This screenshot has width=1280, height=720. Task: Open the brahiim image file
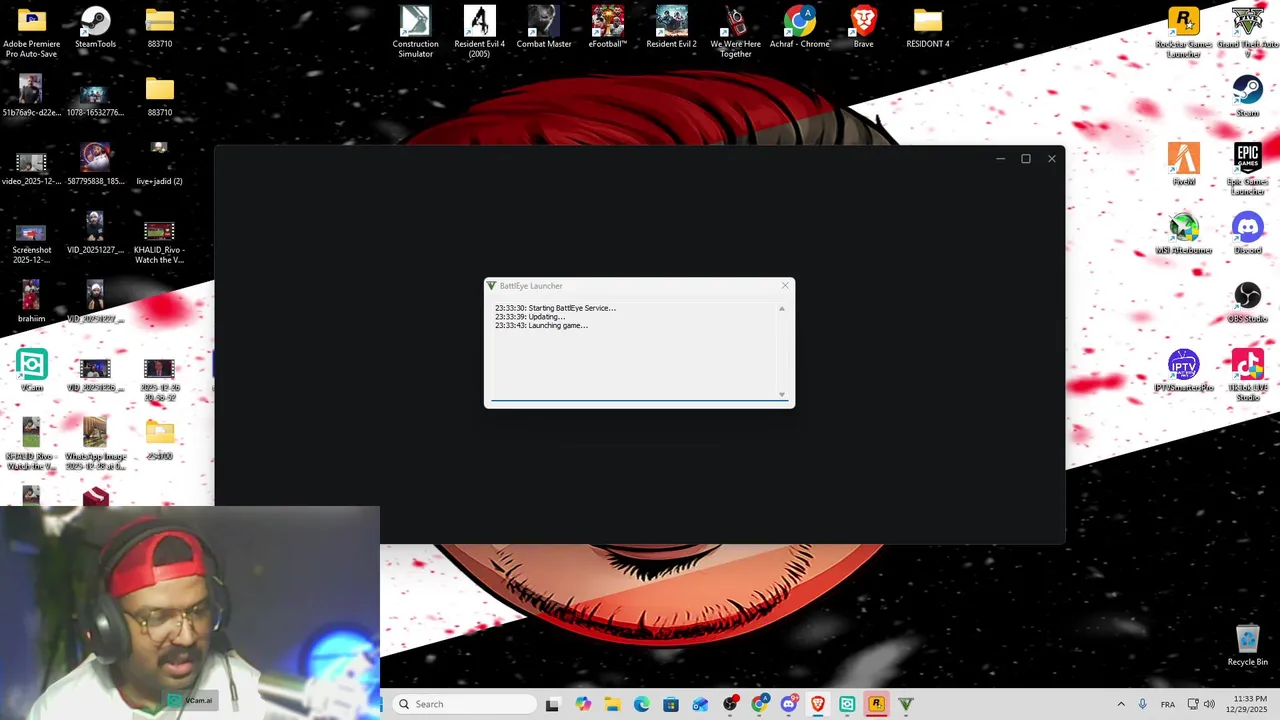click(x=31, y=302)
